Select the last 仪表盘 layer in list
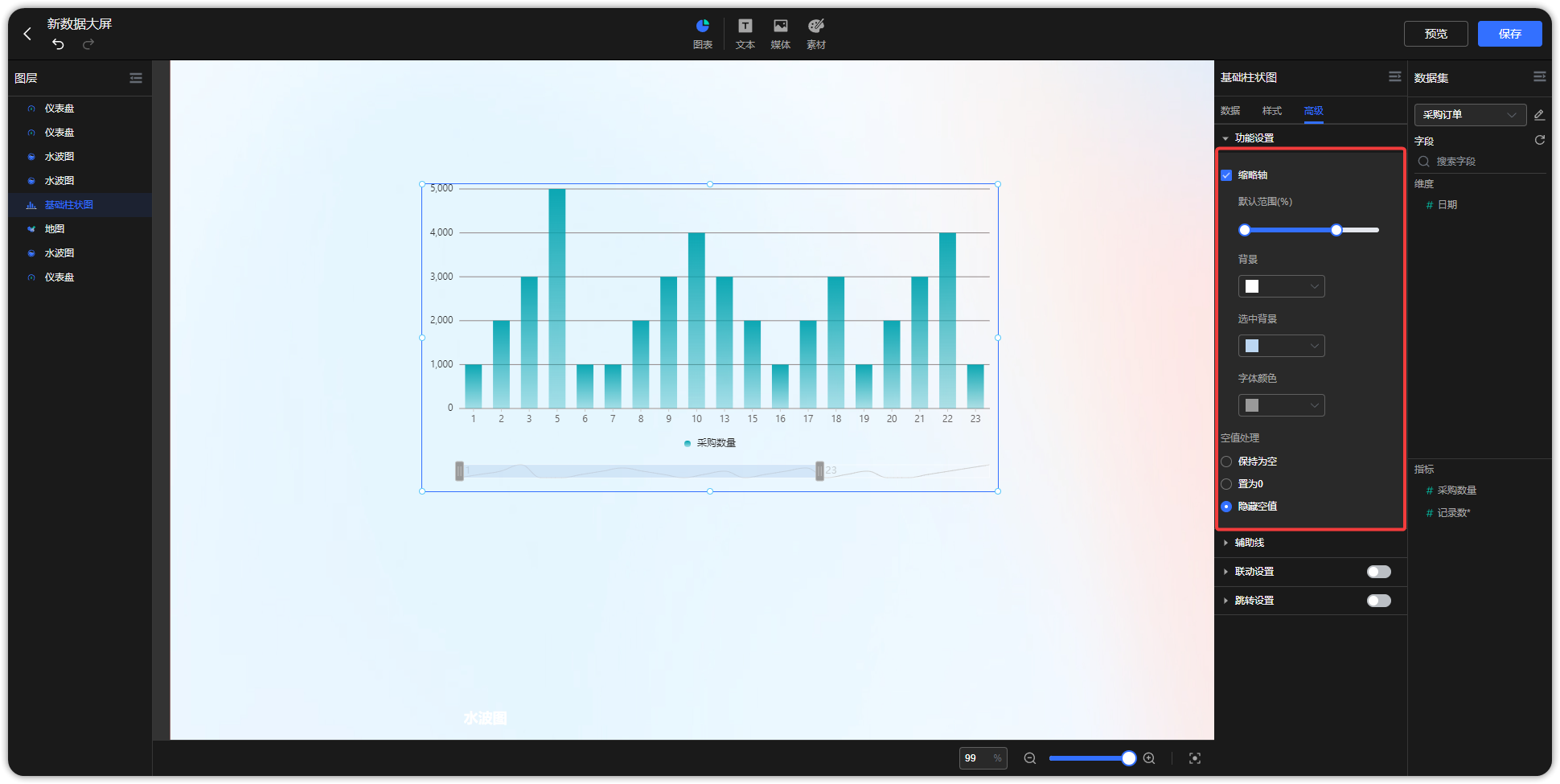Image resolution: width=1560 pixels, height=784 pixels. 80,277
